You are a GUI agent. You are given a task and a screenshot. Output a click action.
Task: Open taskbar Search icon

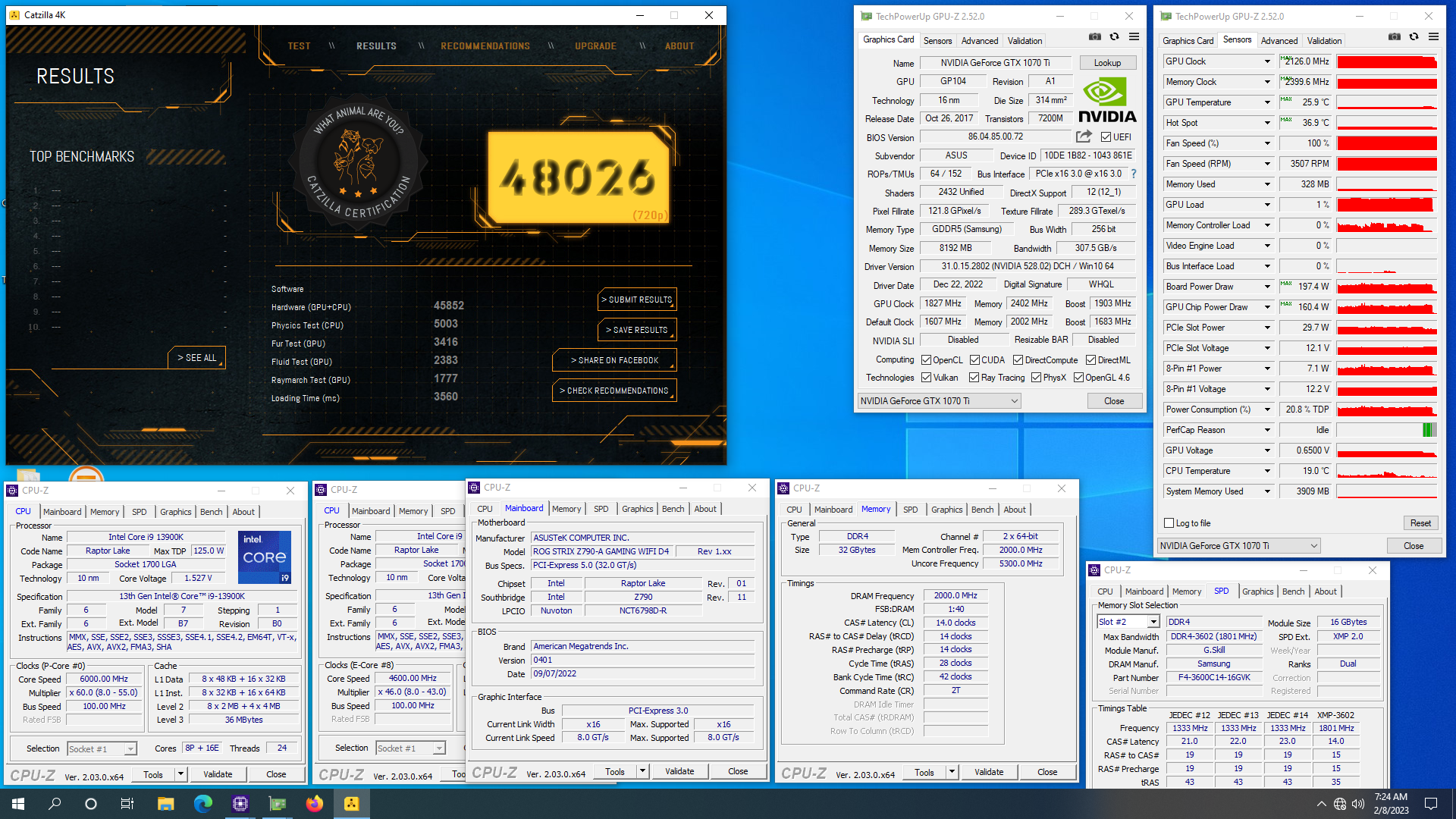[x=55, y=804]
